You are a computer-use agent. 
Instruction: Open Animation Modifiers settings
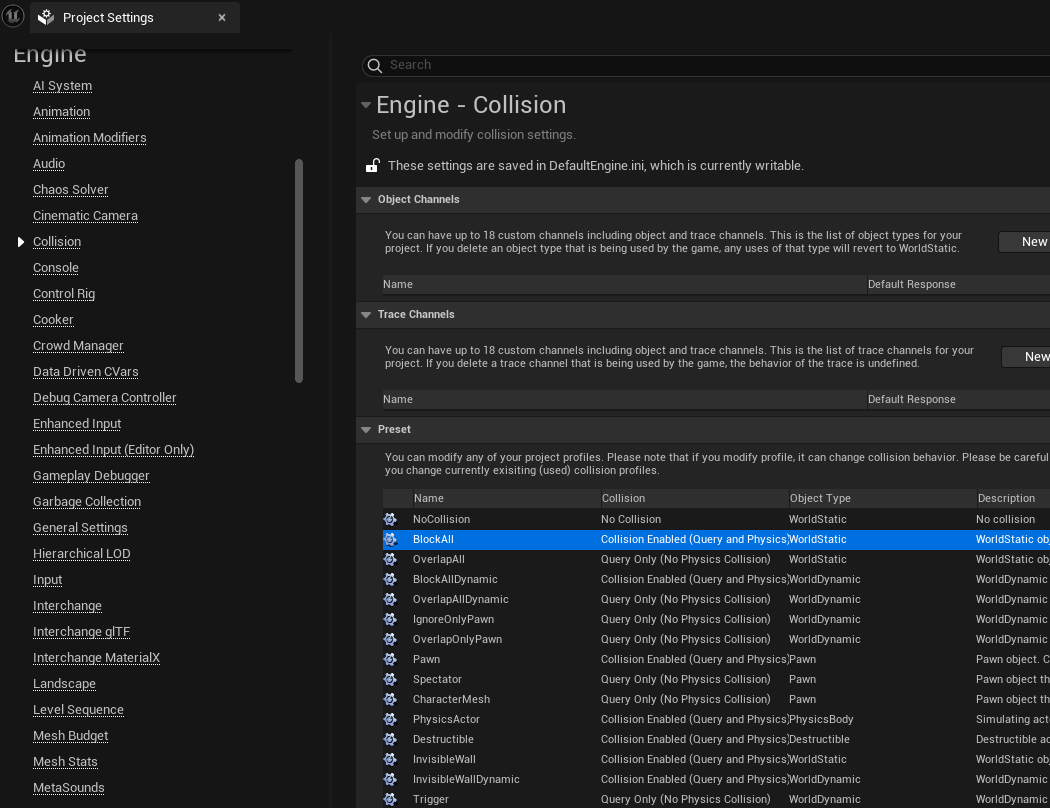click(90, 138)
